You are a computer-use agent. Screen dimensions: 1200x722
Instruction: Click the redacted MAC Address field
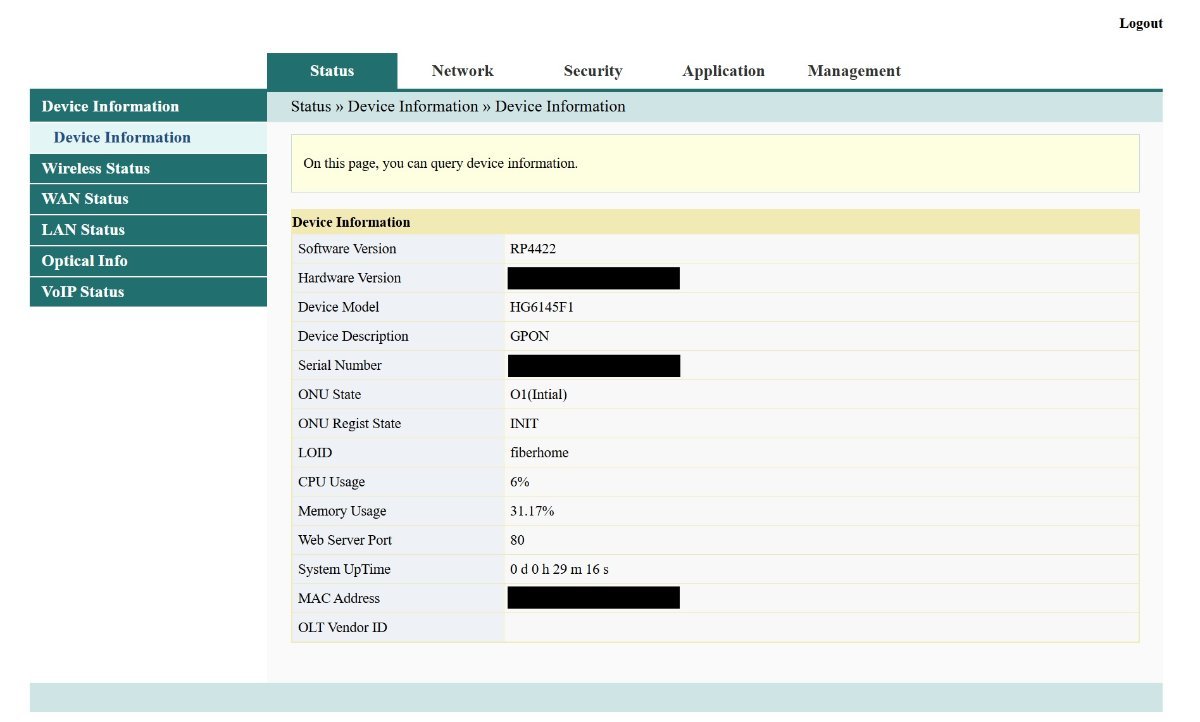pos(593,598)
